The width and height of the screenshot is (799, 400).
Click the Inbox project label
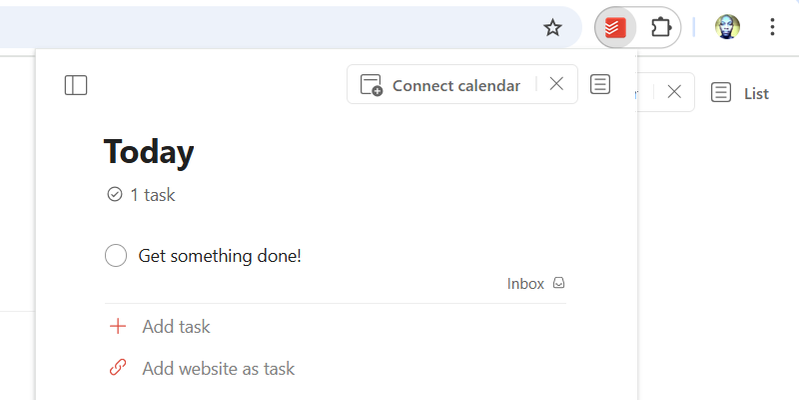525,284
